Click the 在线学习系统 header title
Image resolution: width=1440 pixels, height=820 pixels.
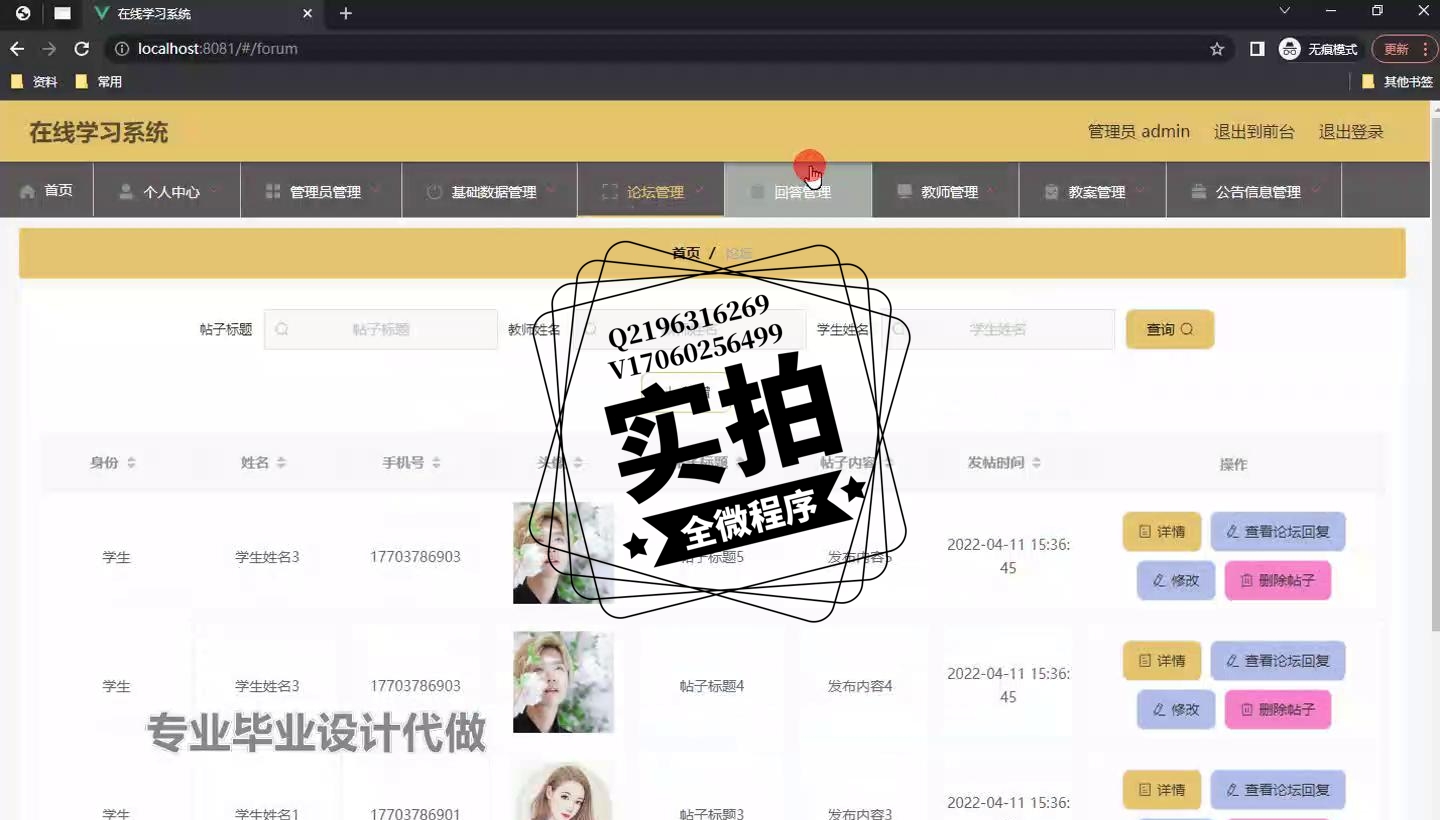tap(98, 132)
